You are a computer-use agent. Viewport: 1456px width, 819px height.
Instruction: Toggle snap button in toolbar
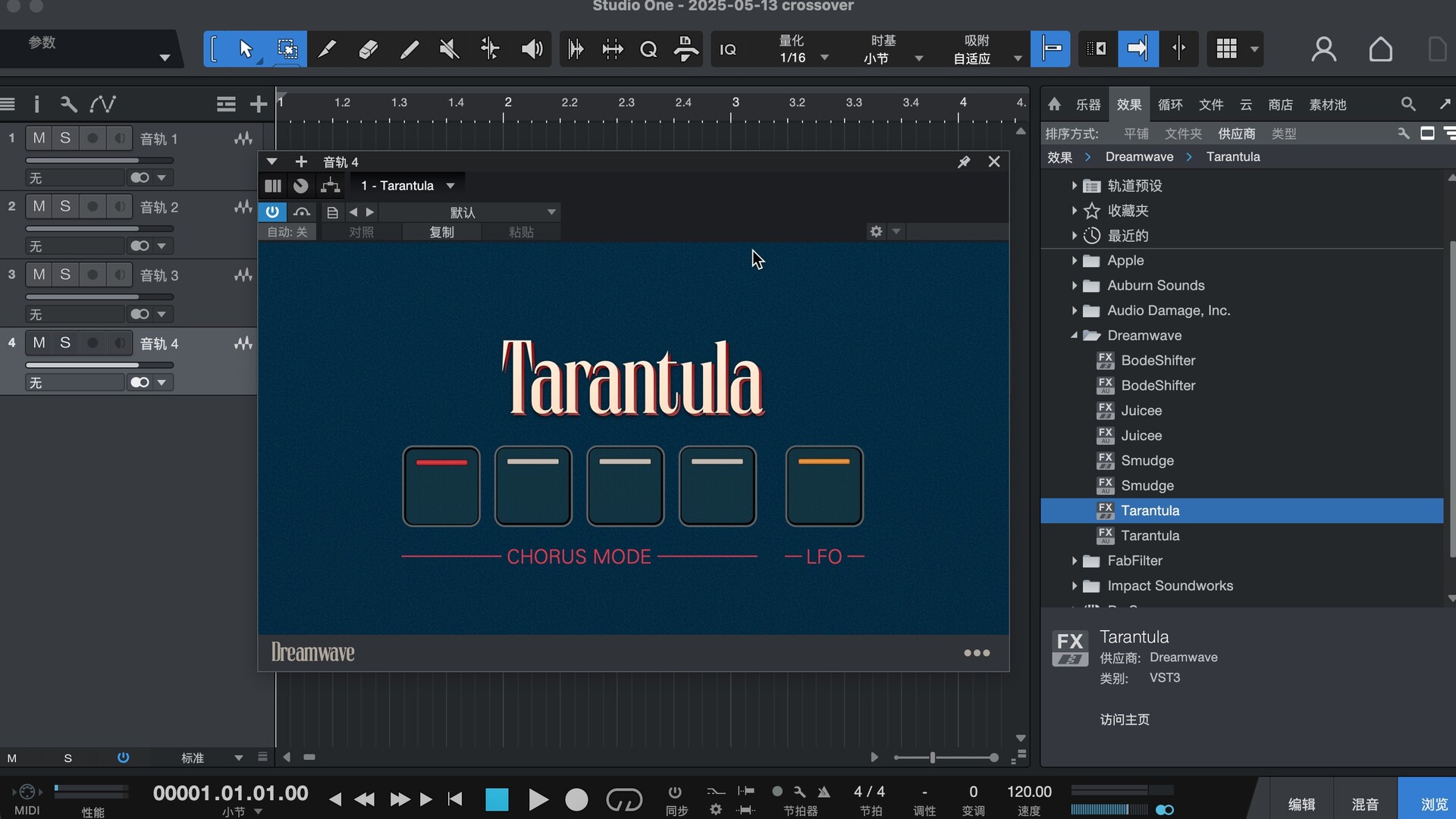pos(1050,49)
